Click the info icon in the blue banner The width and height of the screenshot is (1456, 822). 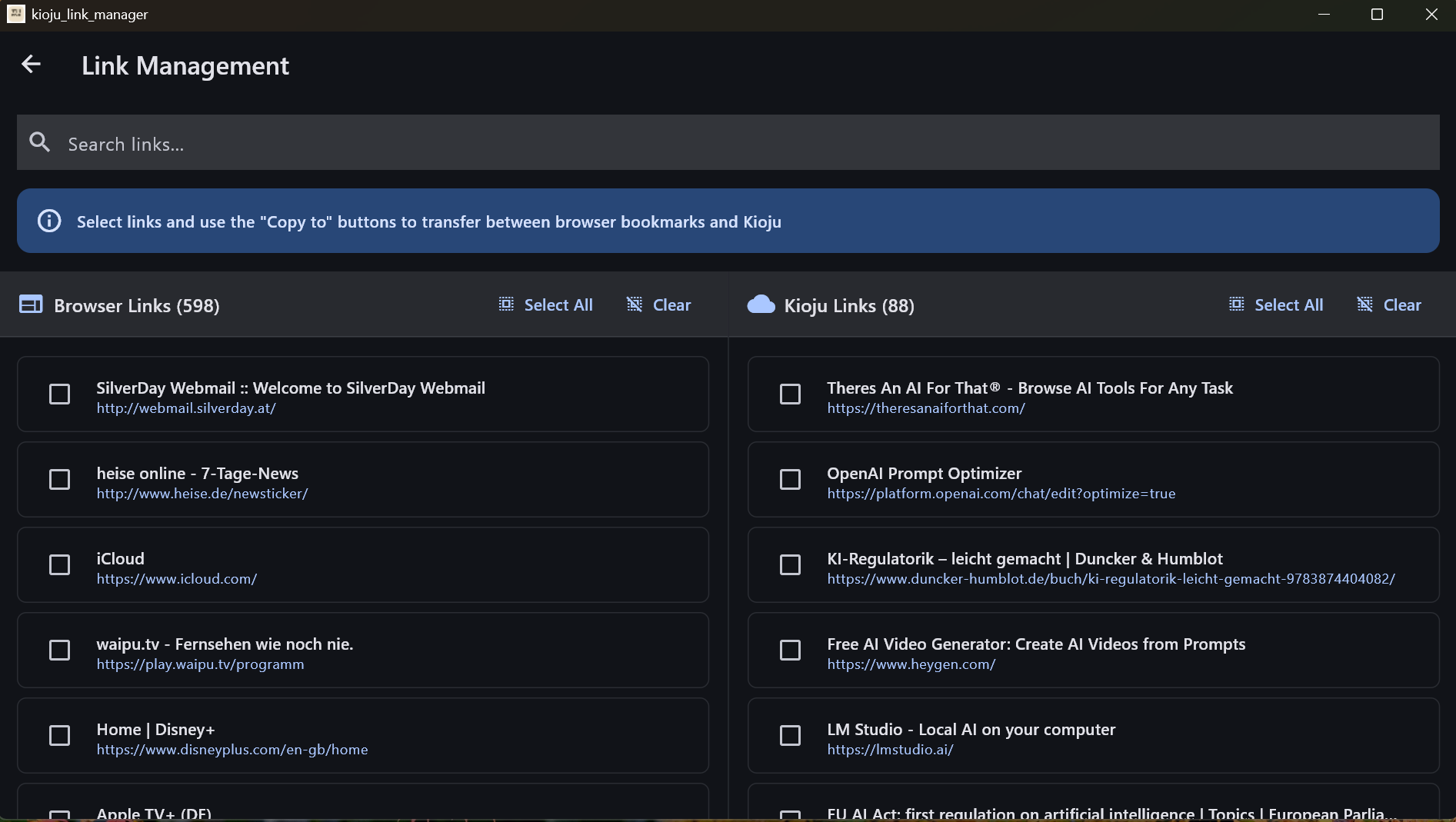click(x=48, y=221)
